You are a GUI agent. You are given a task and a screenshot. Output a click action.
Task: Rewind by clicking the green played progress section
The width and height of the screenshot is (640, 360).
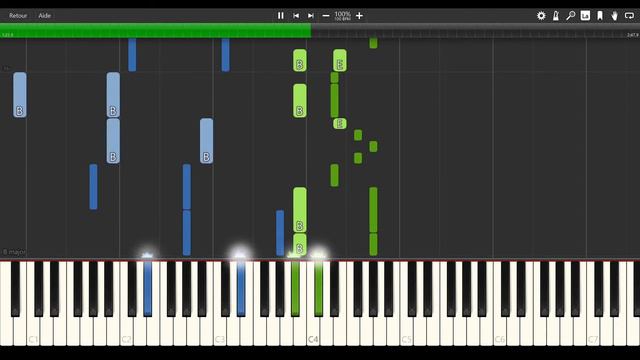pyautogui.click(x=156, y=31)
